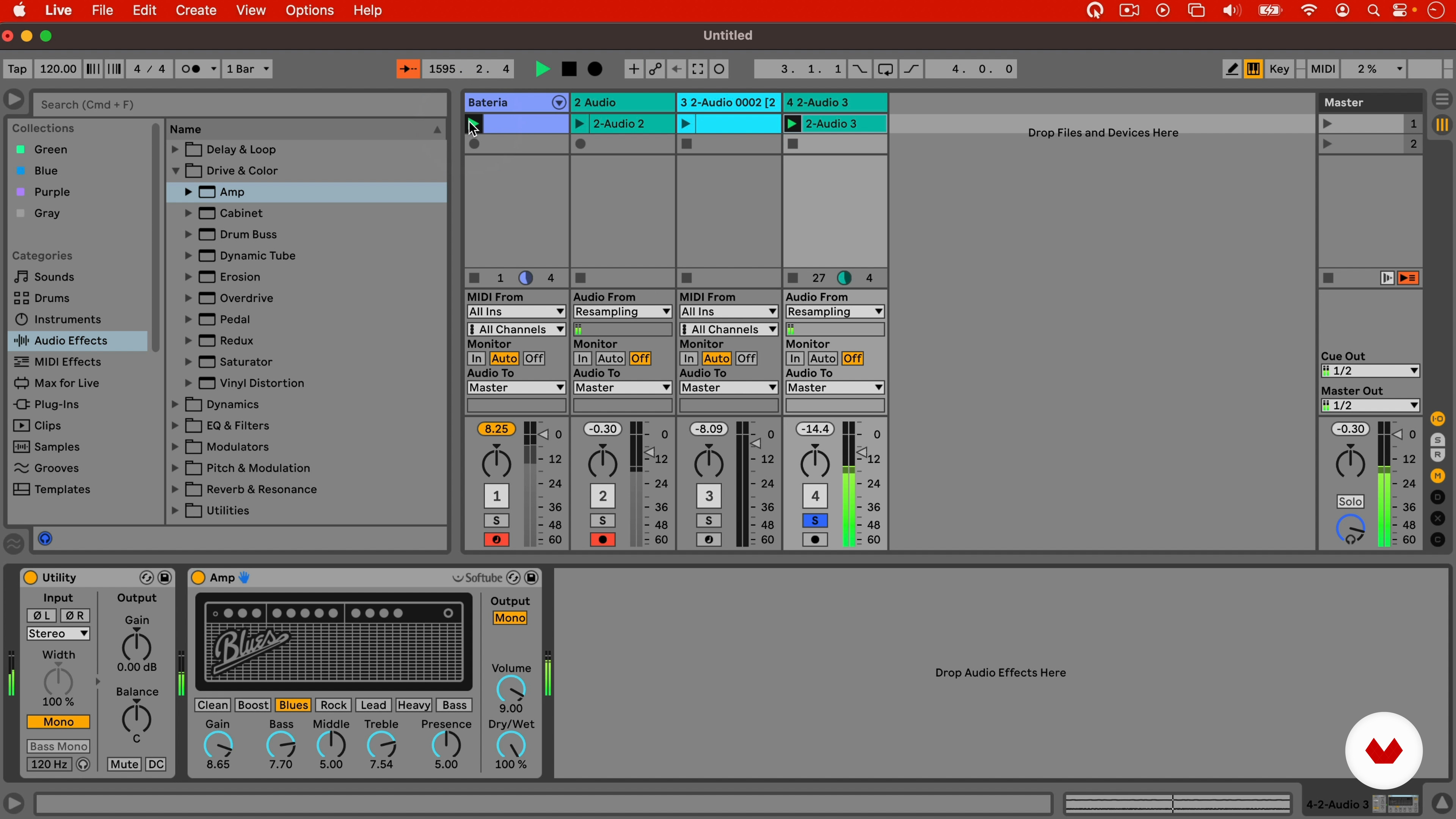This screenshot has width=1456, height=819.
Task: Select the Green collection
Action: pyautogui.click(x=51, y=150)
